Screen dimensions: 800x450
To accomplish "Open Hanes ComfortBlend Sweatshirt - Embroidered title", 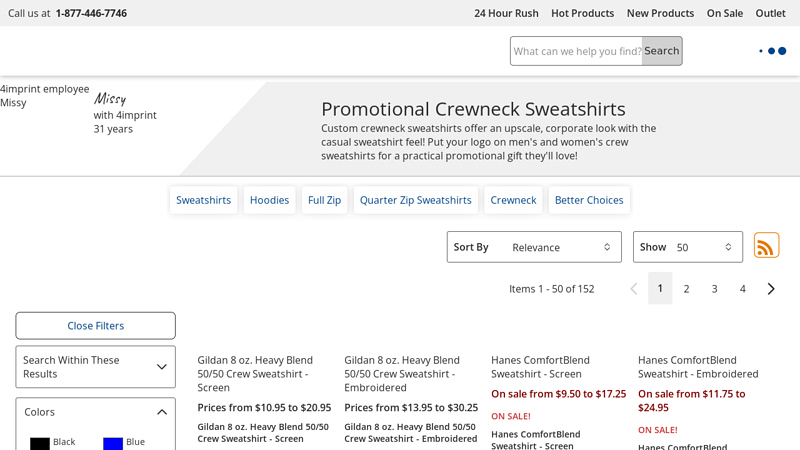I will tap(698, 367).
